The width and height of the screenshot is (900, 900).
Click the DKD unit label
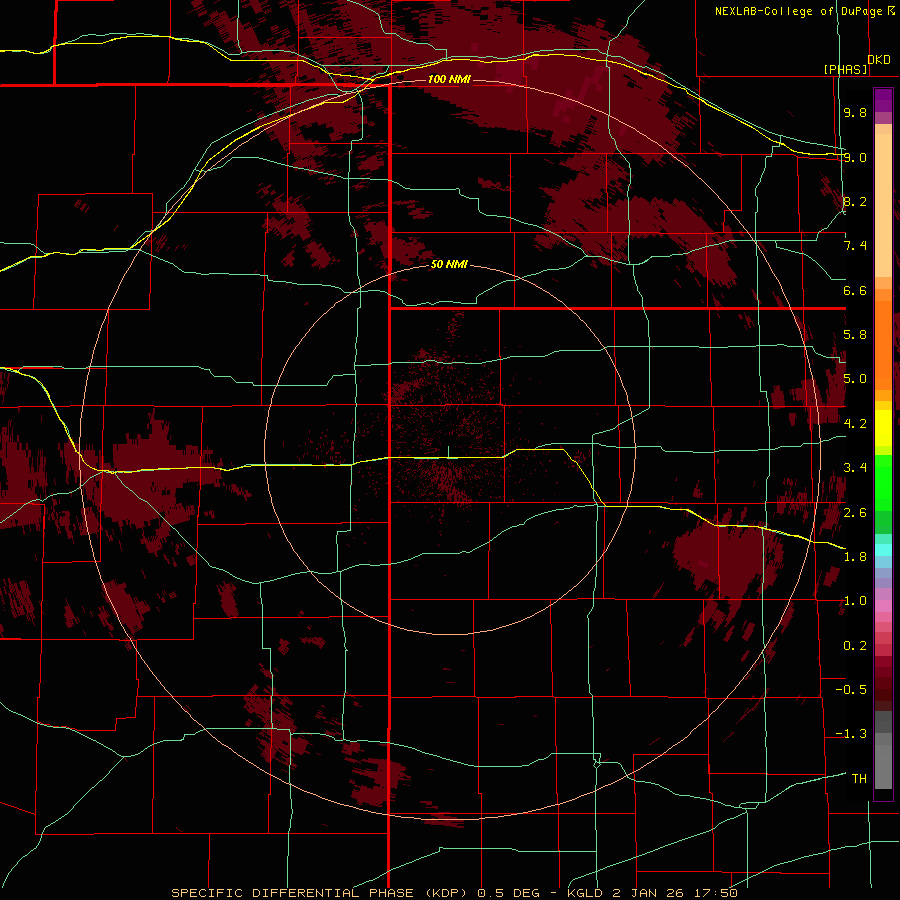879,60
